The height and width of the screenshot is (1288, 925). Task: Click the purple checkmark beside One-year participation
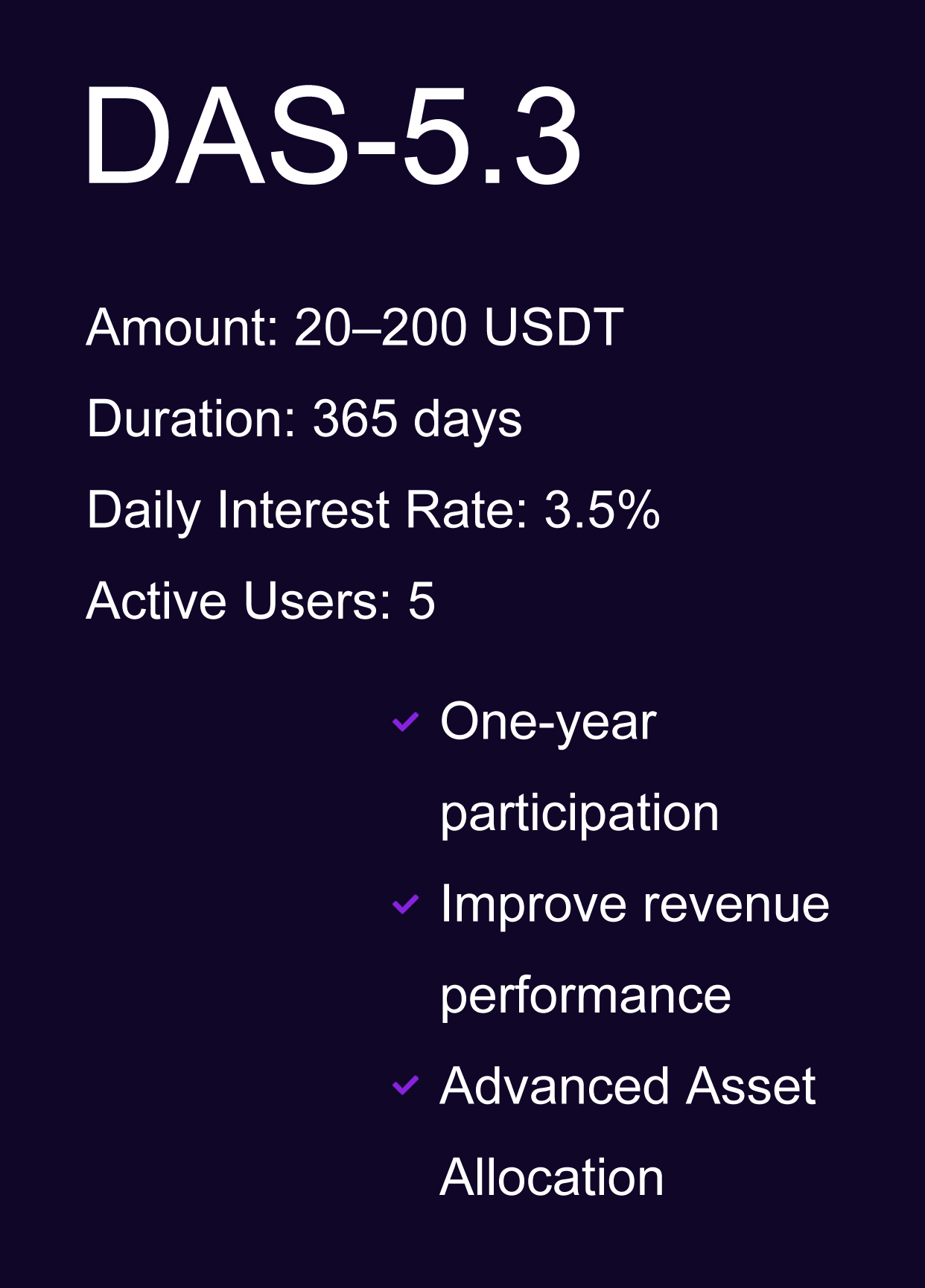click(x=406, y=721)
